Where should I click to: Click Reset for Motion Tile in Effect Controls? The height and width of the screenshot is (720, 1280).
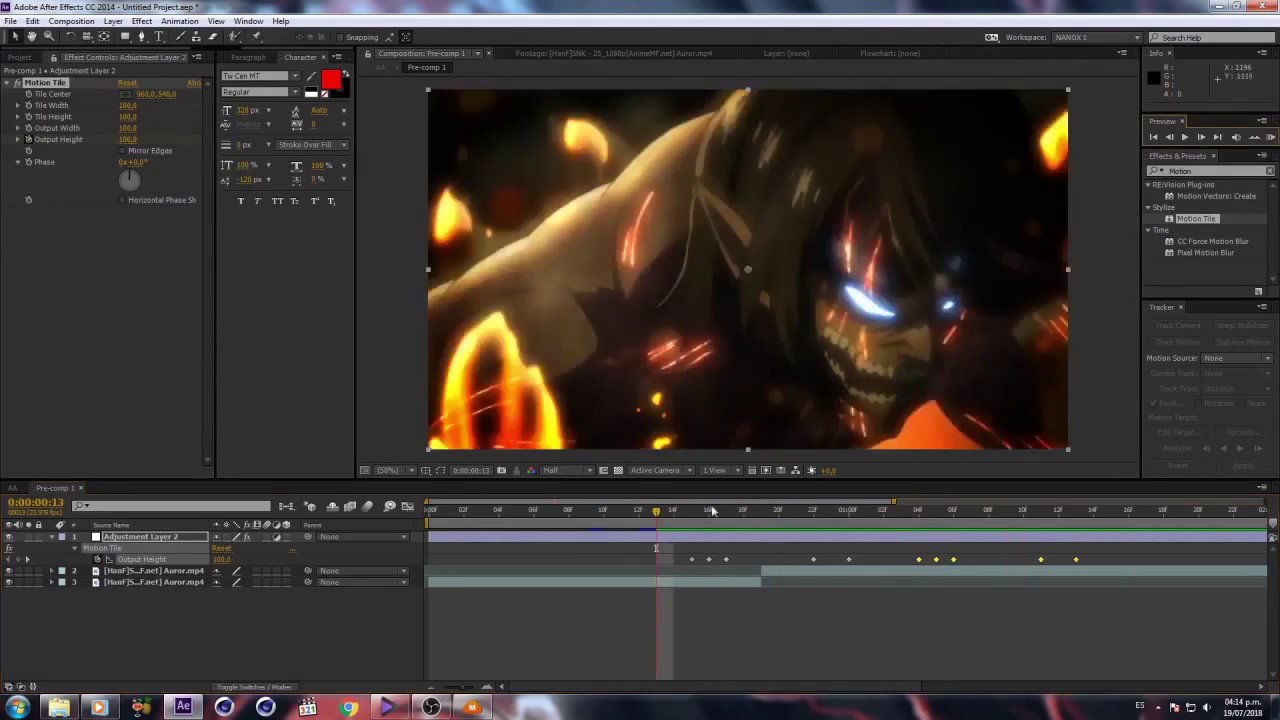[x=128, y=83]
